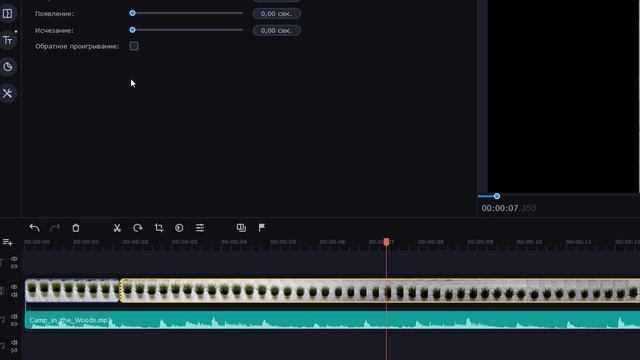Open the Stickers tab in sidebar
Screen dimensions: 640x360
8,67
